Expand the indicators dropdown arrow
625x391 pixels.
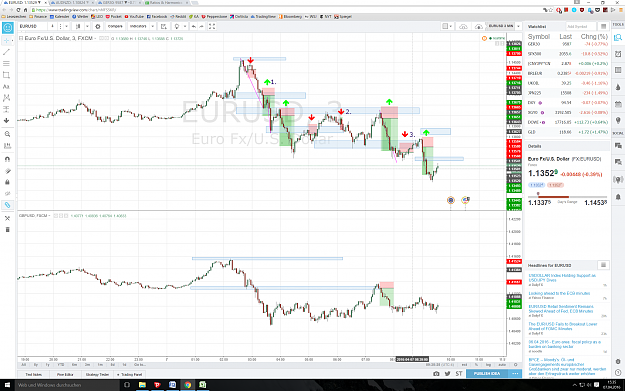click(x=152, y=26)
